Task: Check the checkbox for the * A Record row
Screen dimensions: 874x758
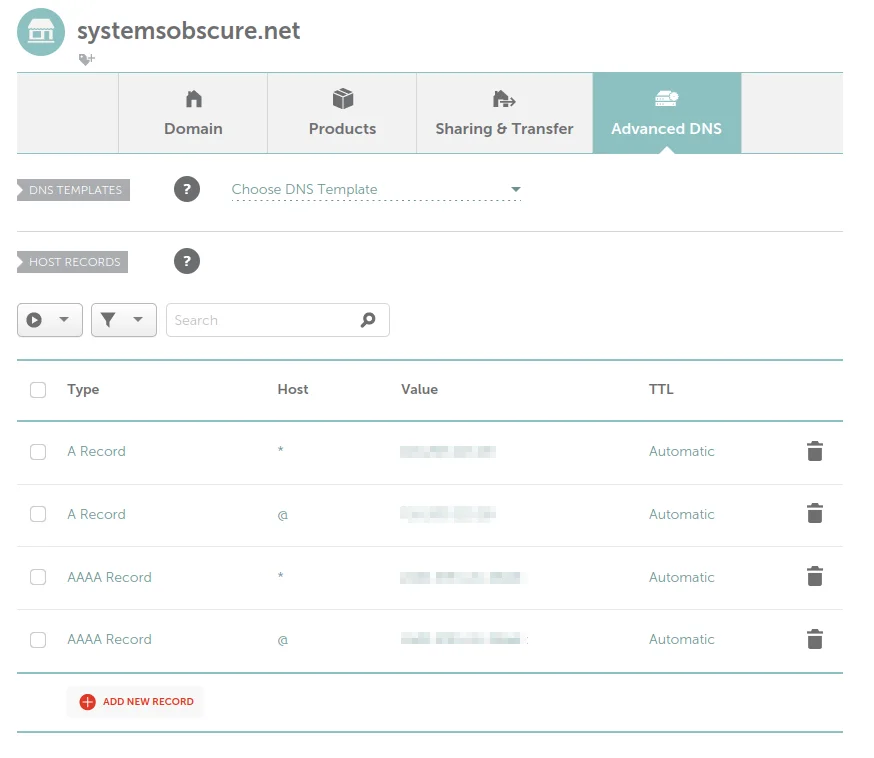Action: pos(38,451)
